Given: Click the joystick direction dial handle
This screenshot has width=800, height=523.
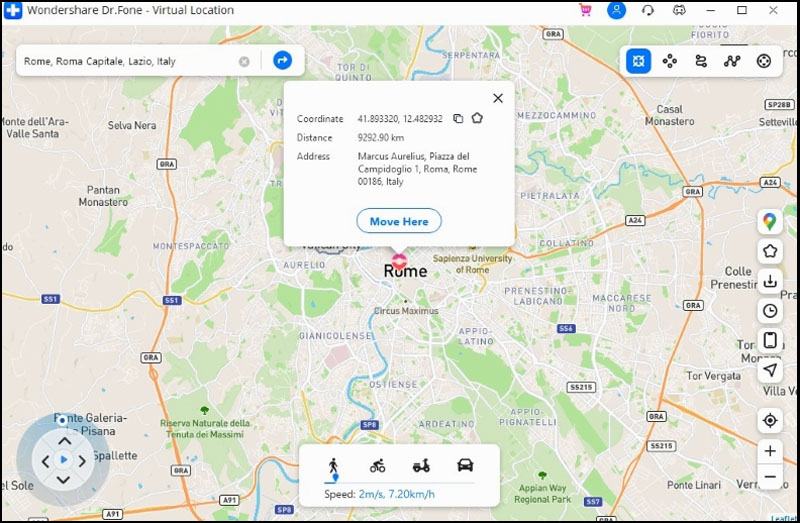Looking at the screenshot, I should click(62, 421).
